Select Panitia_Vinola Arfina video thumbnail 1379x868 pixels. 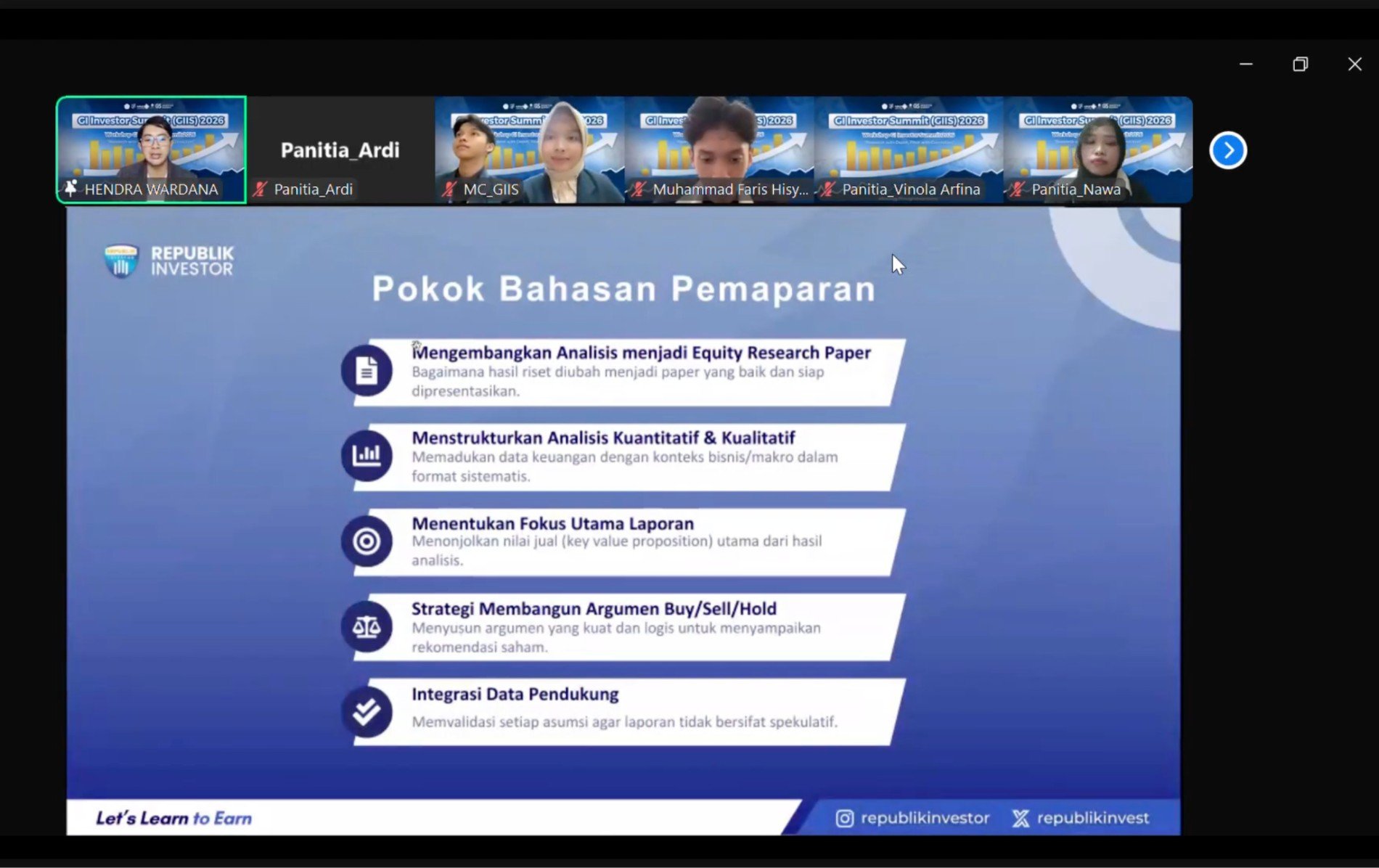point(909,150)
